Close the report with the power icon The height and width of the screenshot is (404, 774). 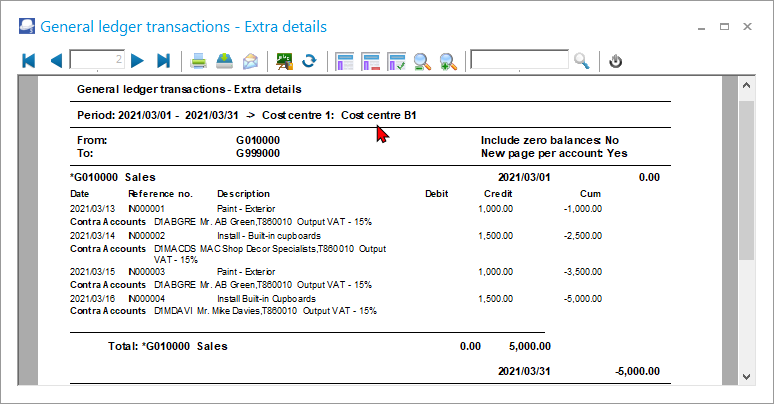pyautogui.click(x=616, y=61)
